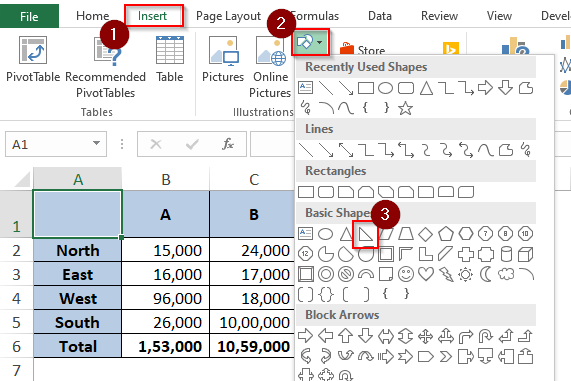Choose the Double Brace shape in Basic Shapes

pyautogui.click(x=326, y=294)
